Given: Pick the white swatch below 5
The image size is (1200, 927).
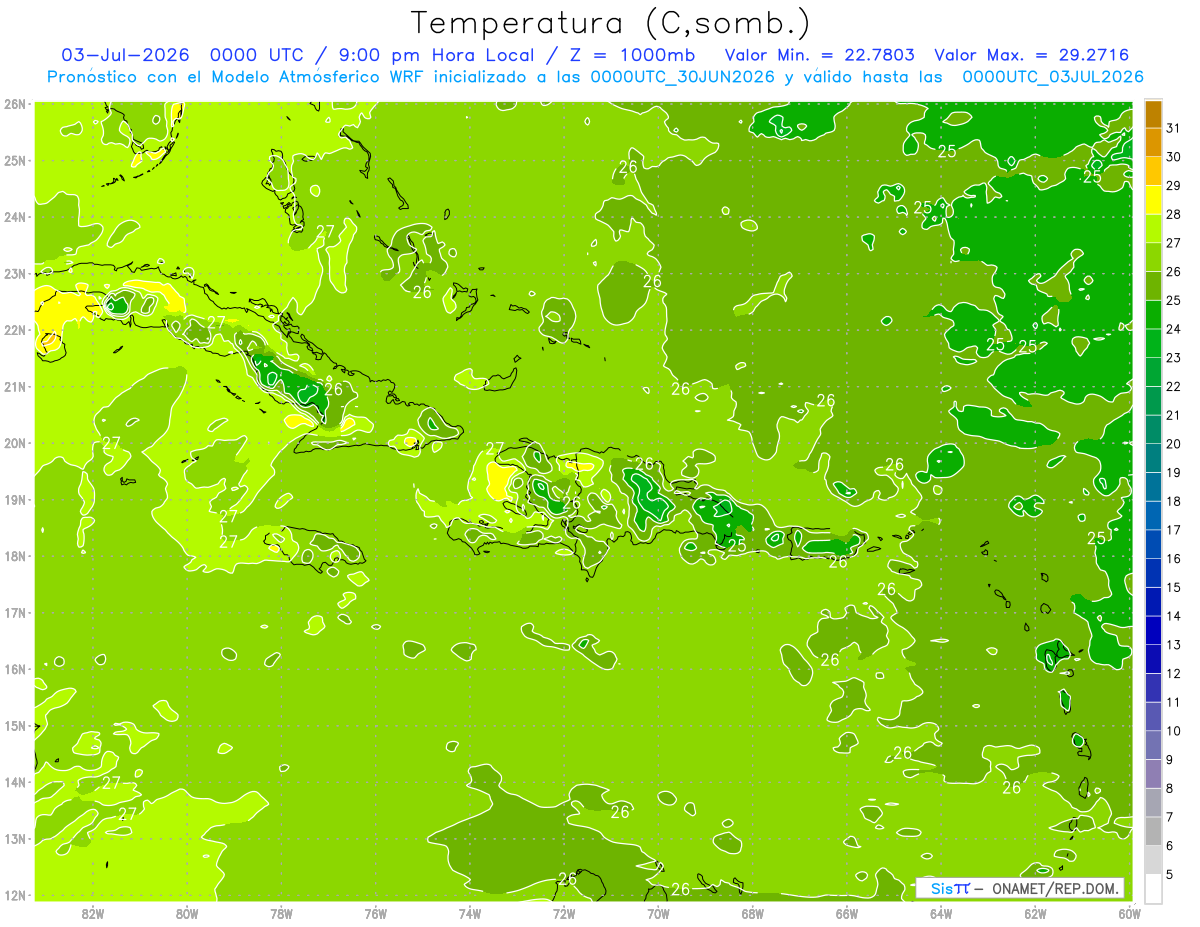Looking at the screenshot, I should tap(1153, 888).
